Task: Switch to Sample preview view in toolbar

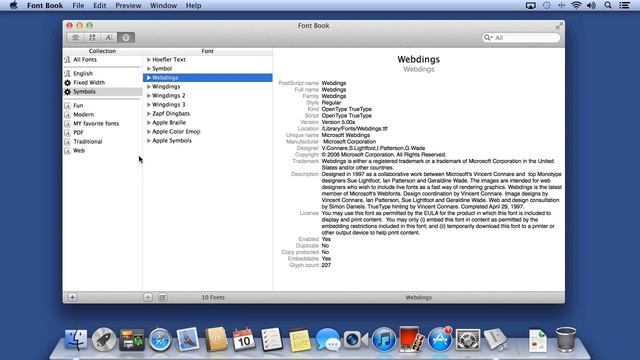Action: pyautogui.click(x=76, y=38)
